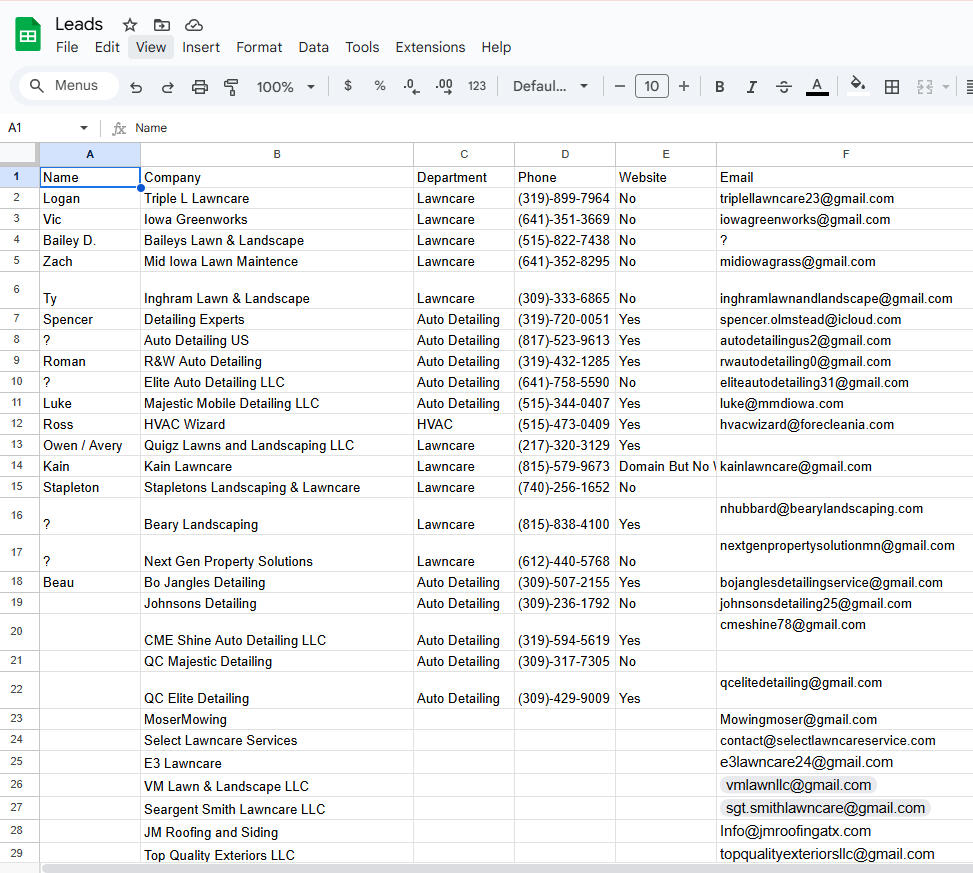The height and width of the screenshot is (873, 973).
Task: Click the Menus search button
Action: (65, 86)
